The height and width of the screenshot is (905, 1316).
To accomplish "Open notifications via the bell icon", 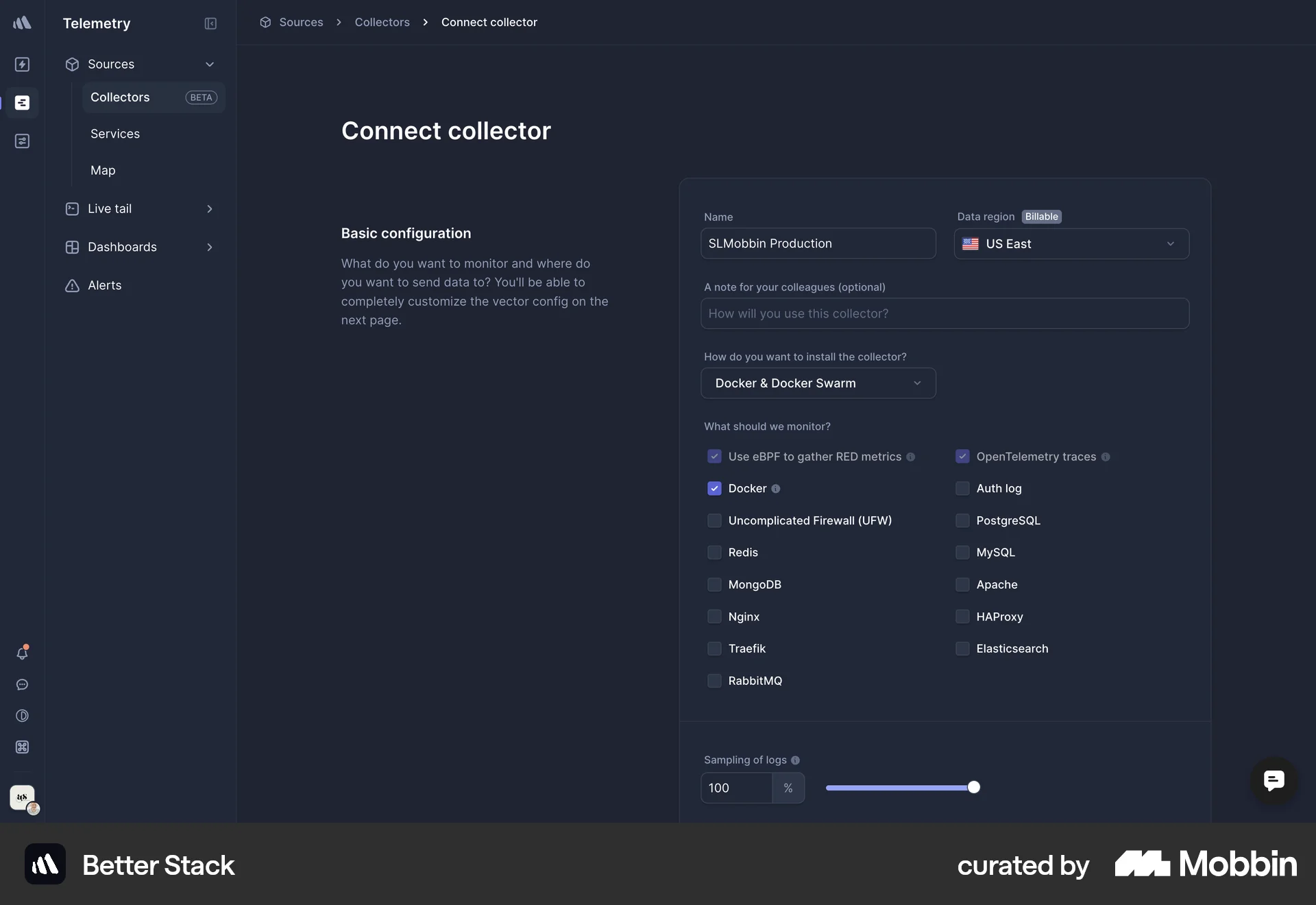I will [23, 653].
